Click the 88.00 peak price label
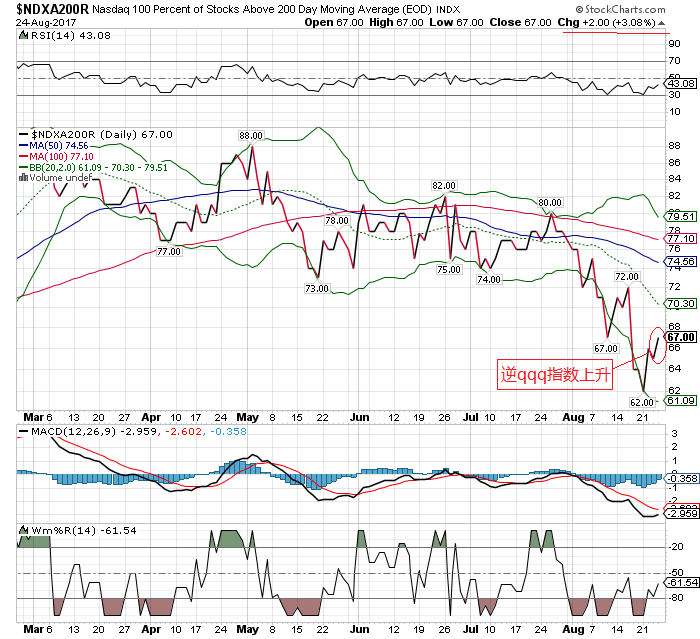Image resolution: width=700 pixels, height=639 pixels. pyautogui.click(x=250, y=135)
